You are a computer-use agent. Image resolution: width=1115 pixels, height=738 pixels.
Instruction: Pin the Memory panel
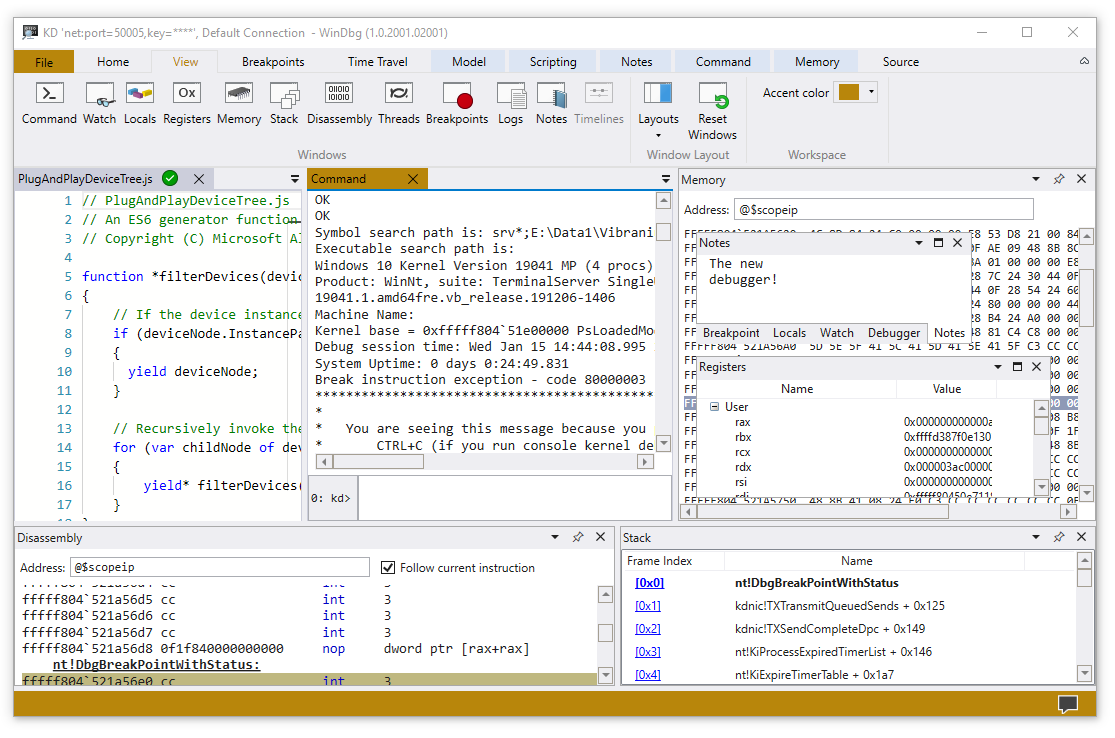point(1059,179)
